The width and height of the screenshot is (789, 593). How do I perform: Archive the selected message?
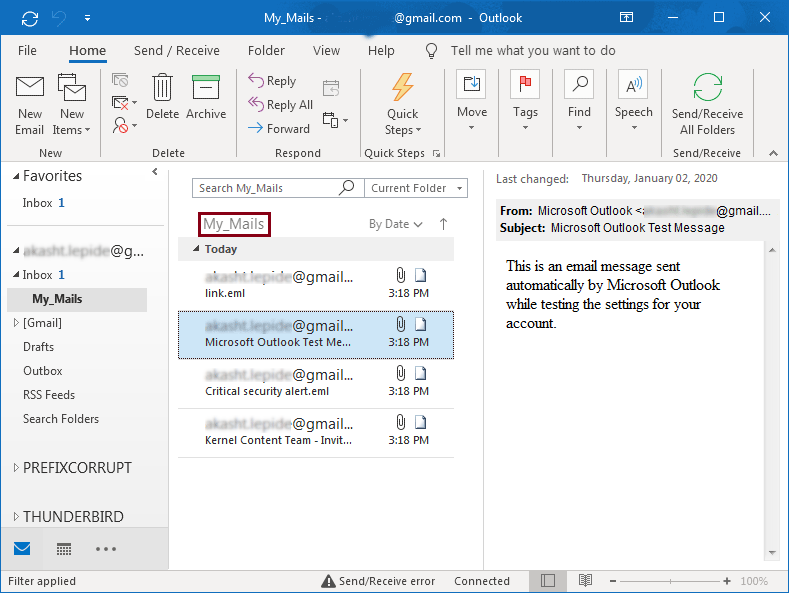pyautogui.click(x=206, y=97)
